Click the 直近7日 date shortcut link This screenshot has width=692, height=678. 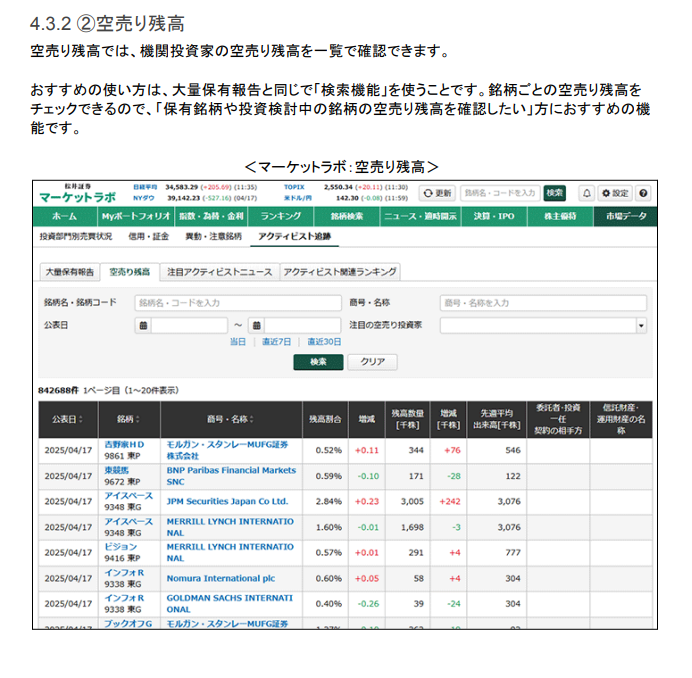click(x=277, y=342)
